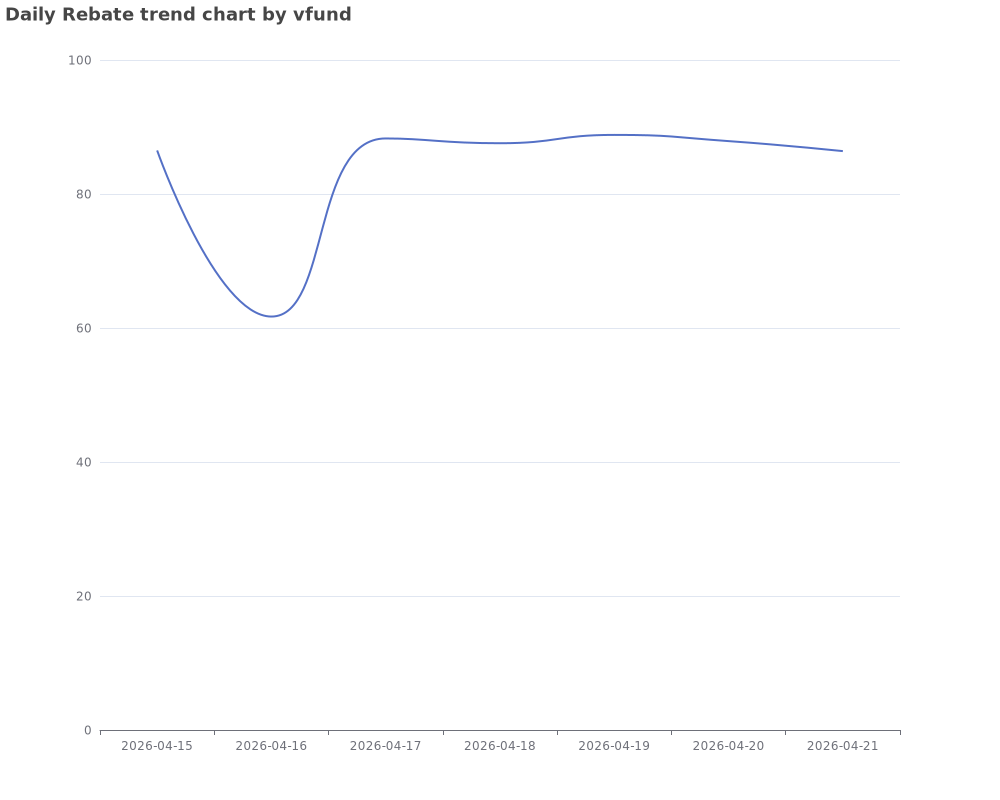Click the 2026-04-18 x-axis date label
This screenshot has width=1000, height=800.
500,746
